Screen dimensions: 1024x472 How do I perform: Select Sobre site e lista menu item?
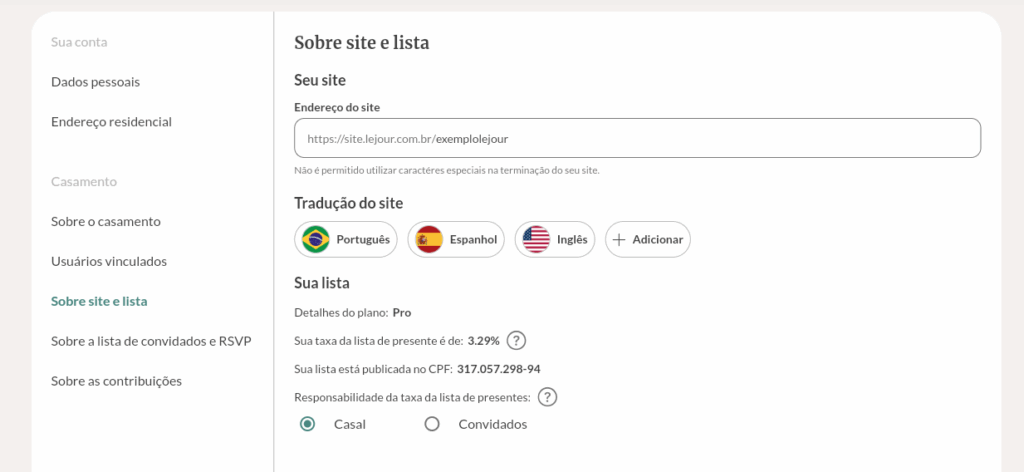(x=99, y=301)
